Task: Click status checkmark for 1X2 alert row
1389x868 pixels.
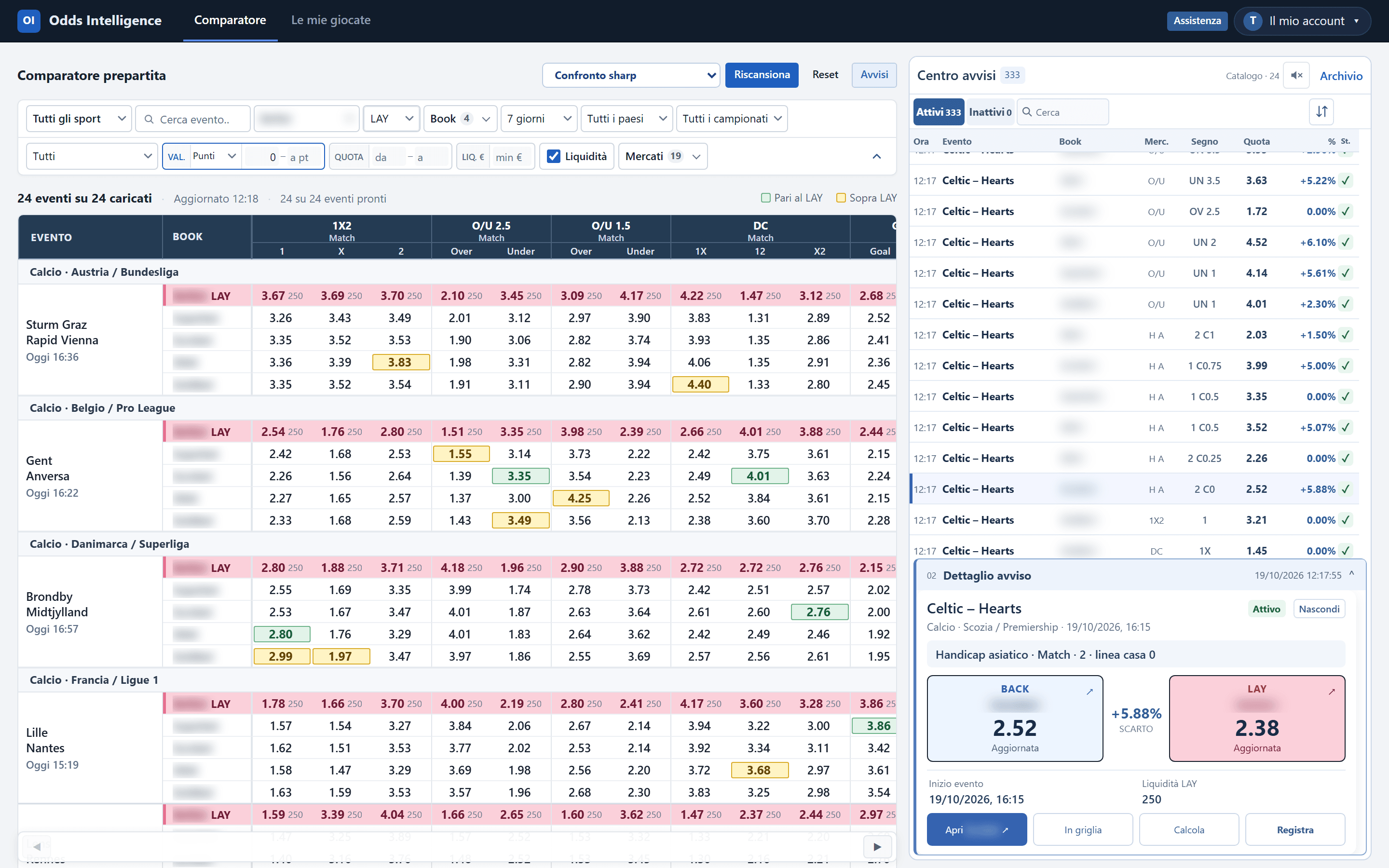Action: pyautogui.click(x=1346, y=520)
